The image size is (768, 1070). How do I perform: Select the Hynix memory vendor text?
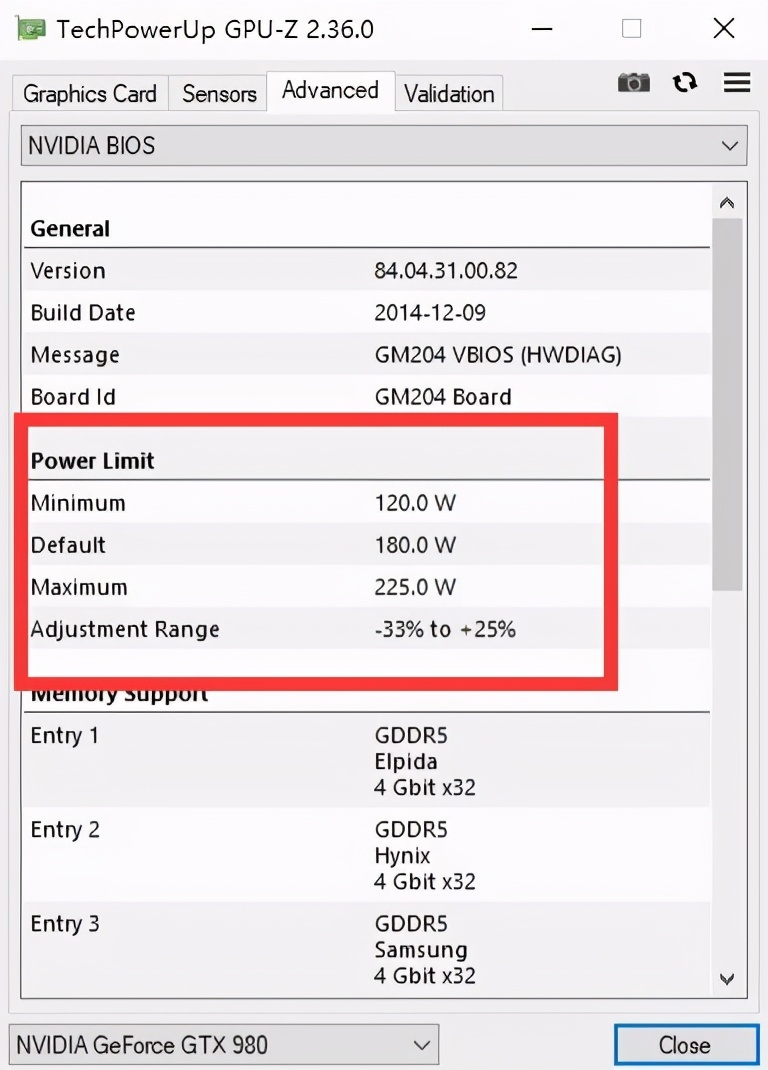pos(403,856)
